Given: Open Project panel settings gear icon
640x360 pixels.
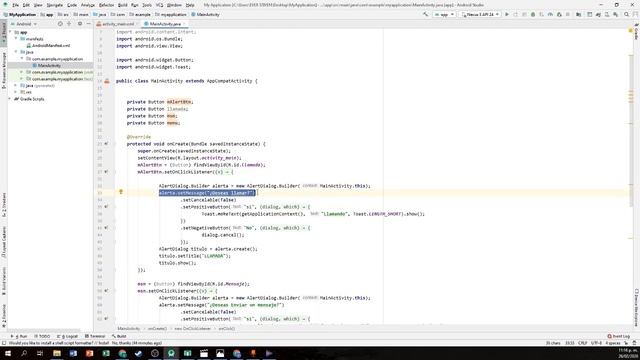Looking at the screenshot, I should coord(80,24).
